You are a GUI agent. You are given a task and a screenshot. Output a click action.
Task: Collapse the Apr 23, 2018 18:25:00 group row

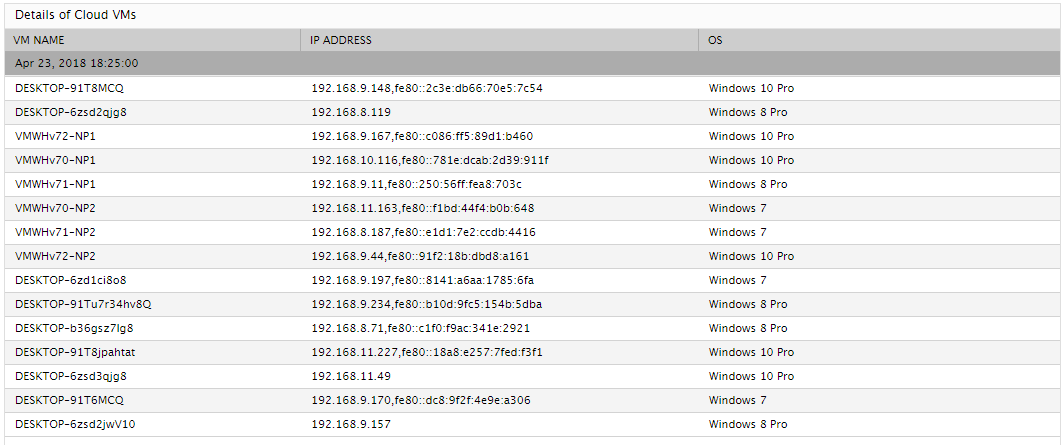coord(531,64)
